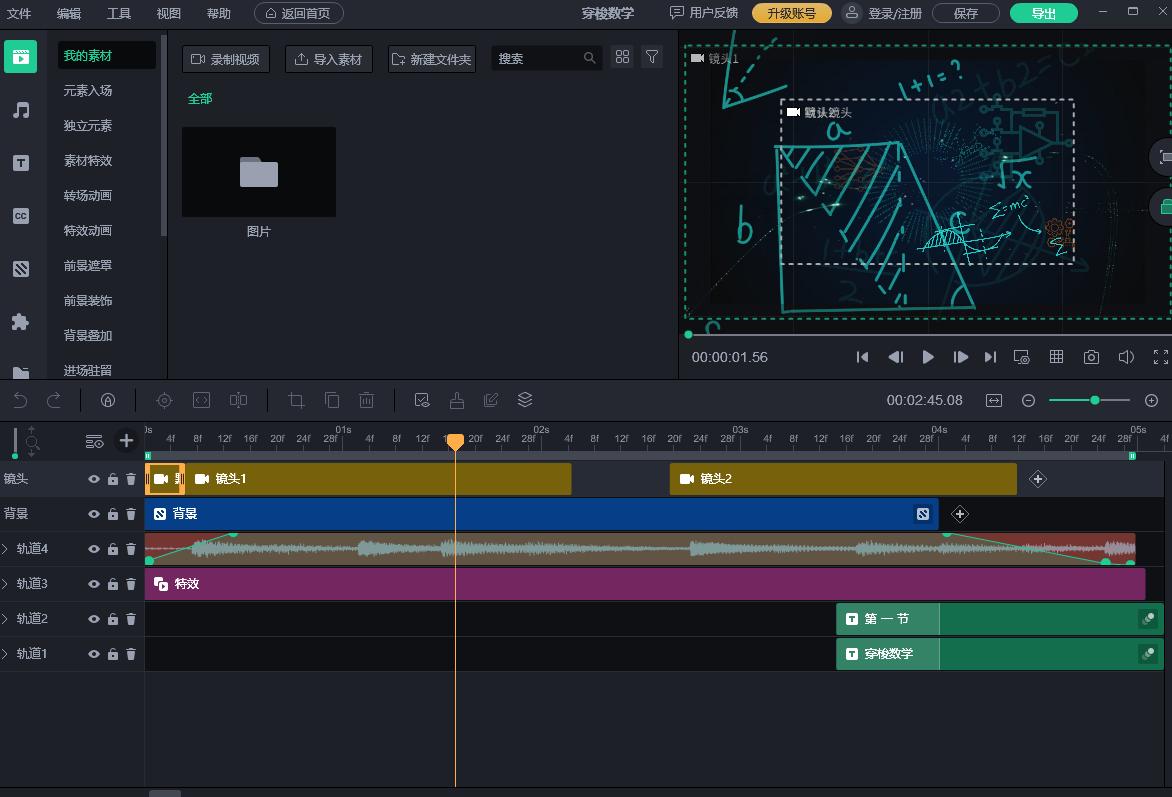Click the crop tool icon

[296, 400]
